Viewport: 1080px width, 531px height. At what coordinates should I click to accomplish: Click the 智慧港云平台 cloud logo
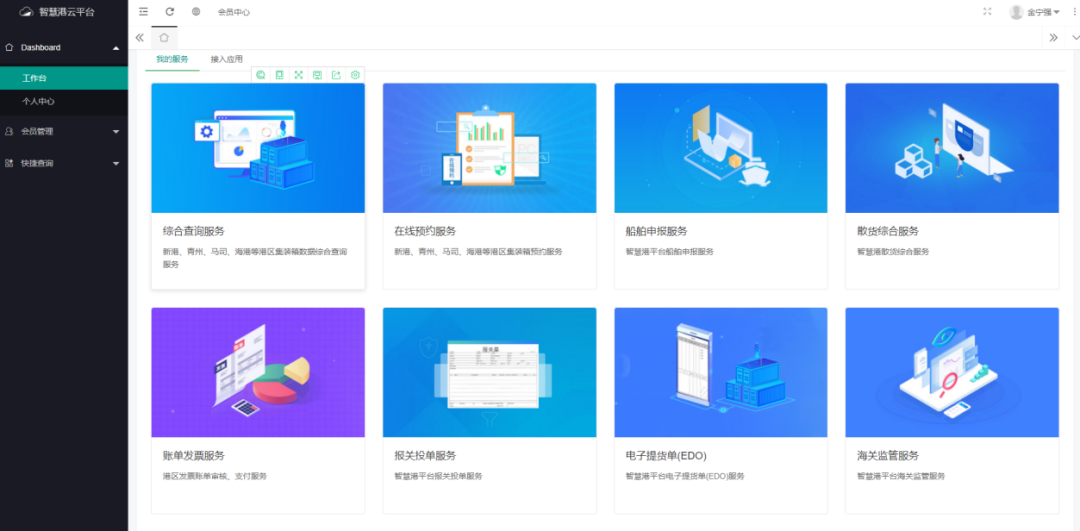coord(26,12)
